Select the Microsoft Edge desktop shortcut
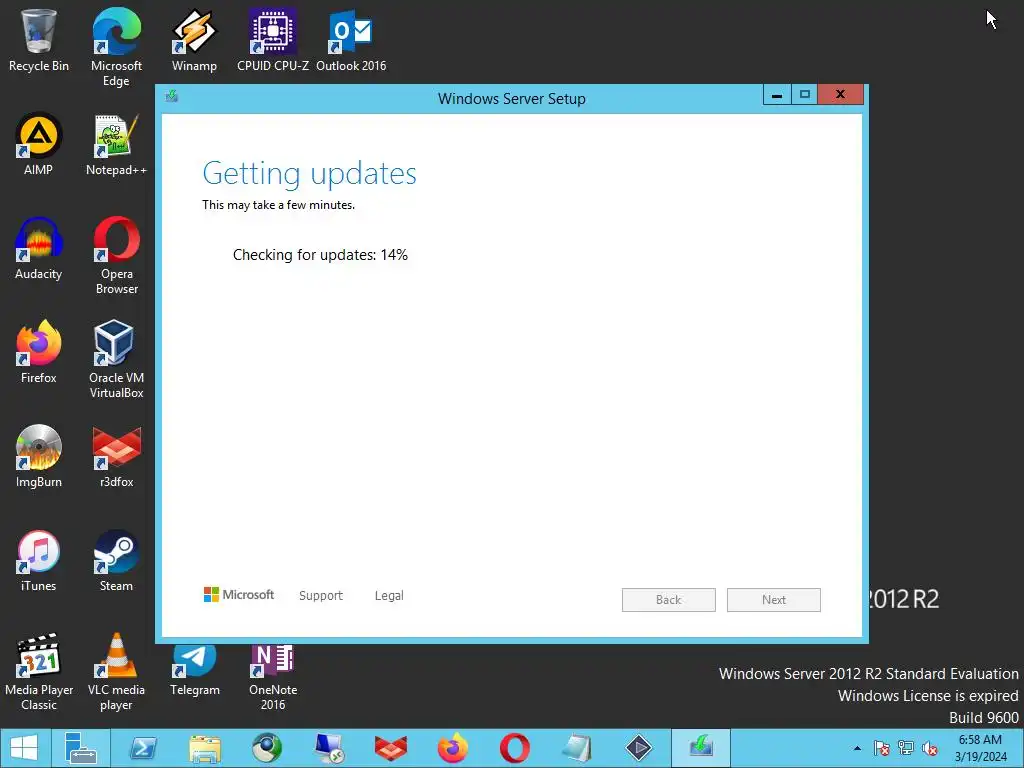 [116, 47]
